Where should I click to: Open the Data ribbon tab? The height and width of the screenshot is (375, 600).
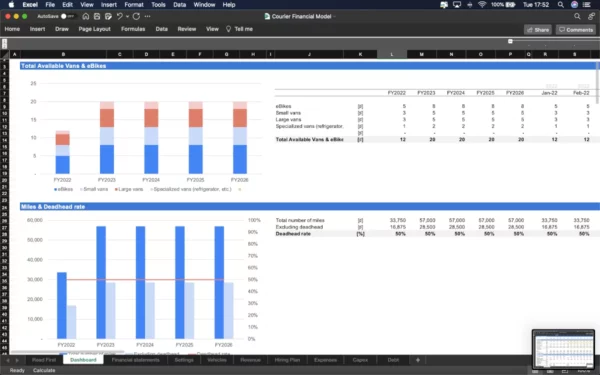(x=161, y=29)
